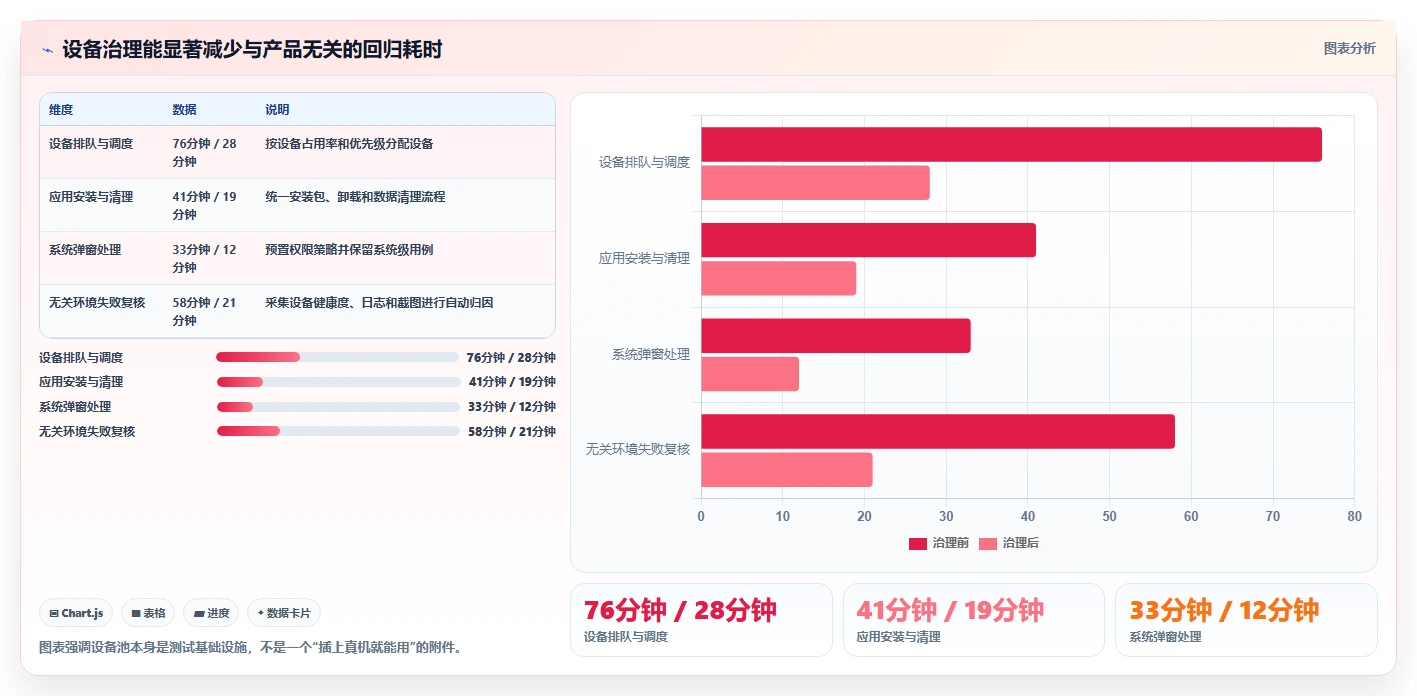Click the 无关环境失败复核 progress row label
Viewport: 1417px width, 696px height.
[87, 432]
